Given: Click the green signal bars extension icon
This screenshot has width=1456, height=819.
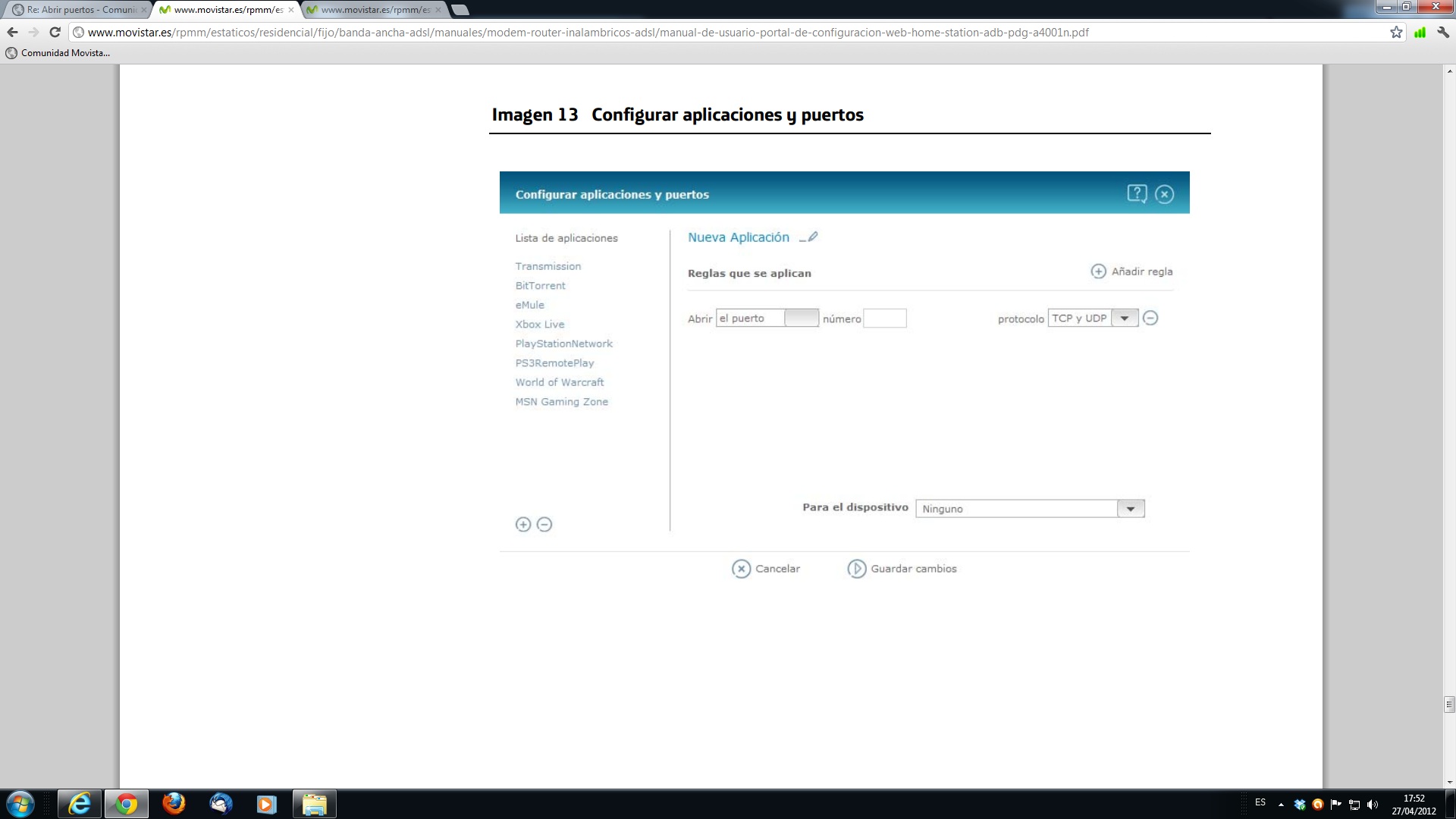Looking at the screenshot, I should [1420, 32].
